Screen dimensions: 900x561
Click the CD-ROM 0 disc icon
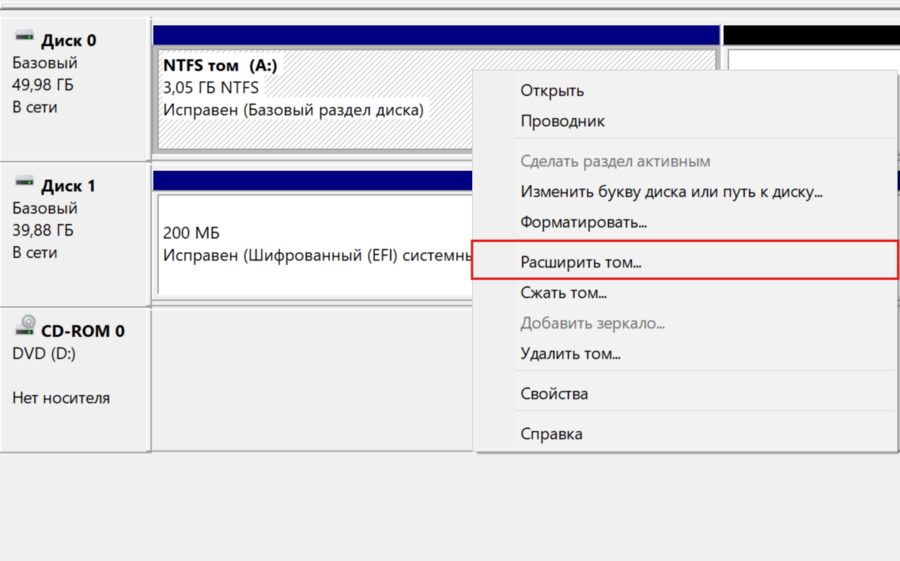[x=24, y=329]
